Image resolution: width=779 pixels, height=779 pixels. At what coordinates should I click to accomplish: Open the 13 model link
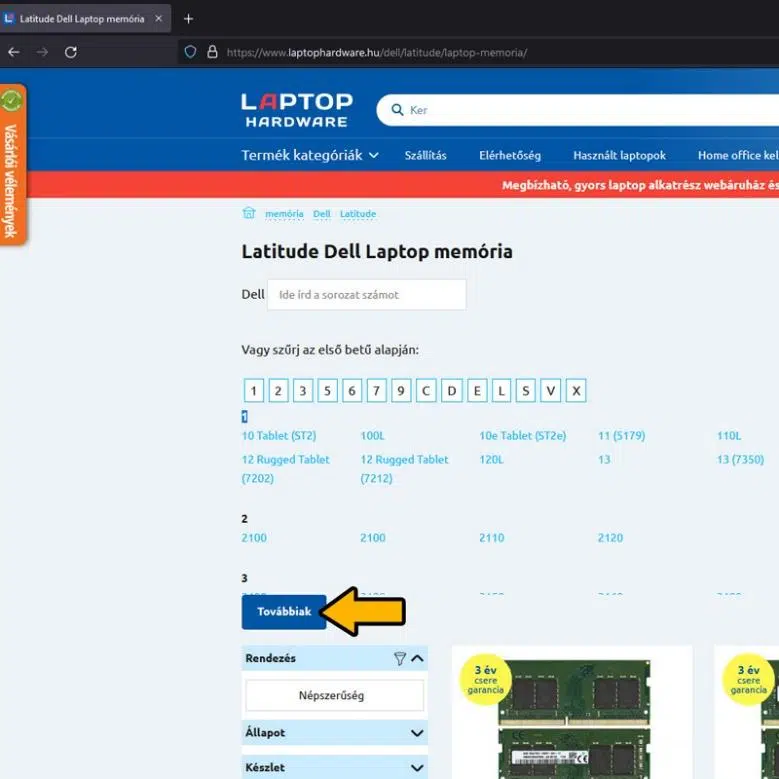pos(604,460)
